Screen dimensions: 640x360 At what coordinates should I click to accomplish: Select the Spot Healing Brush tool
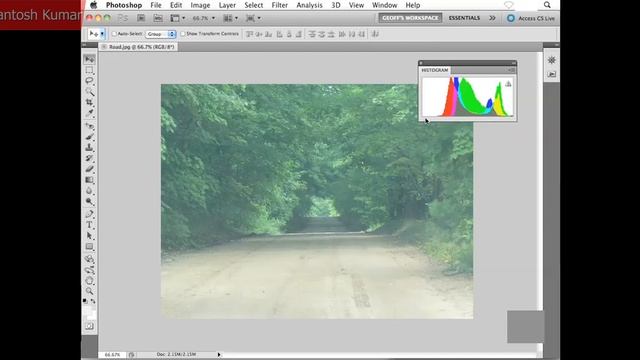pos(89,126)
